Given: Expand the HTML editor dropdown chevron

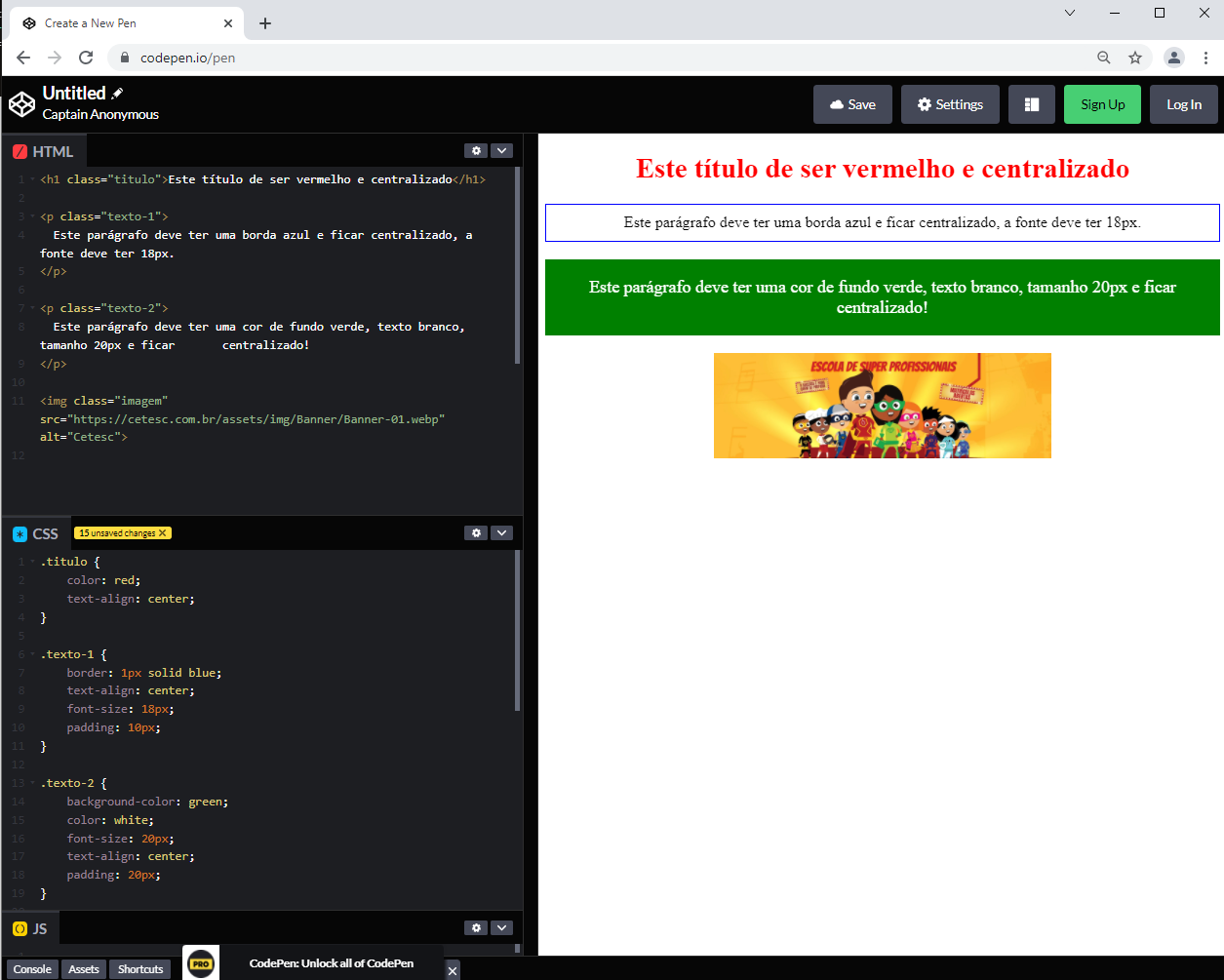Looking at the screenshot, I should (501, 151).
